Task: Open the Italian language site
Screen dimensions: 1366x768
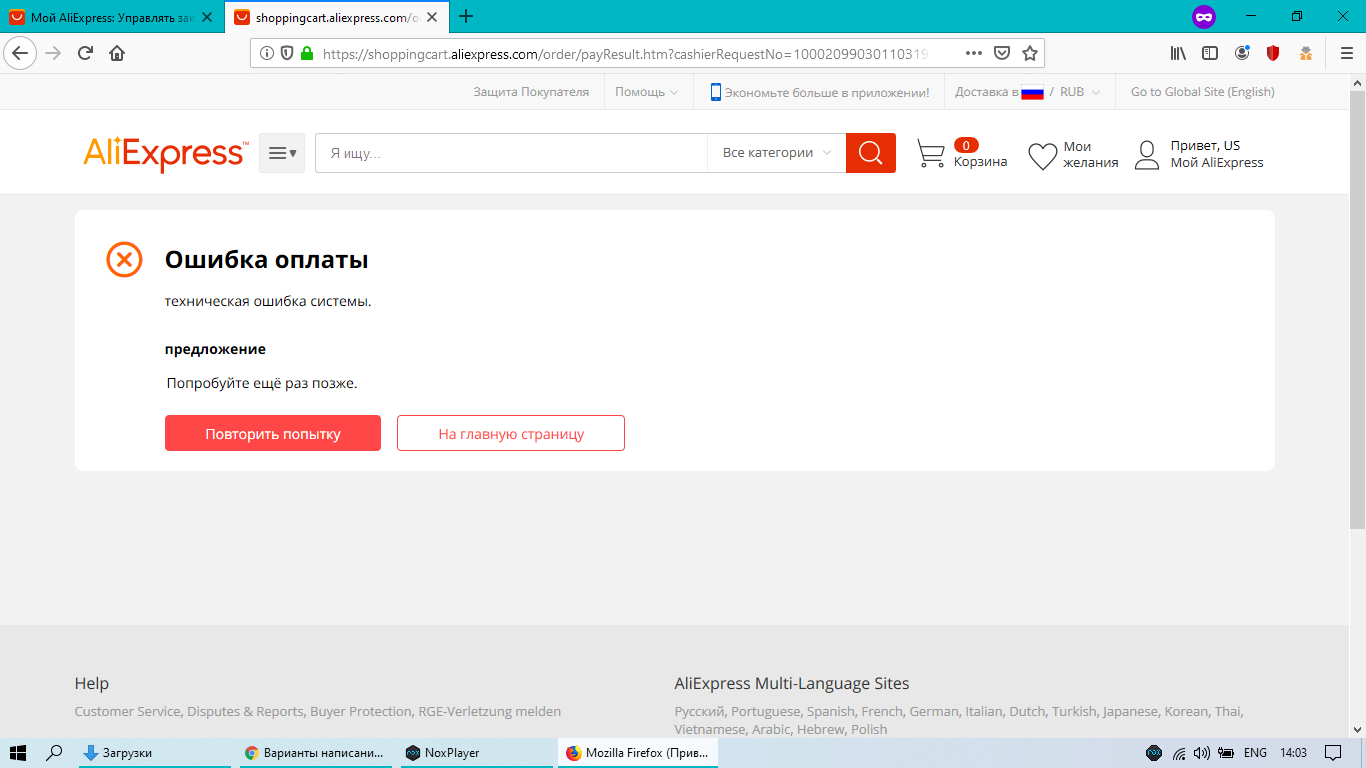Action: pos(984,712)
